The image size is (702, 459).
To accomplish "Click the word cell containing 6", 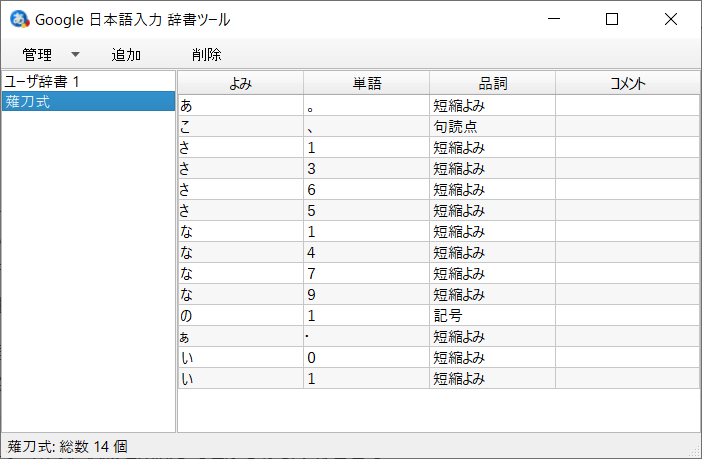I will pos(367,190).
